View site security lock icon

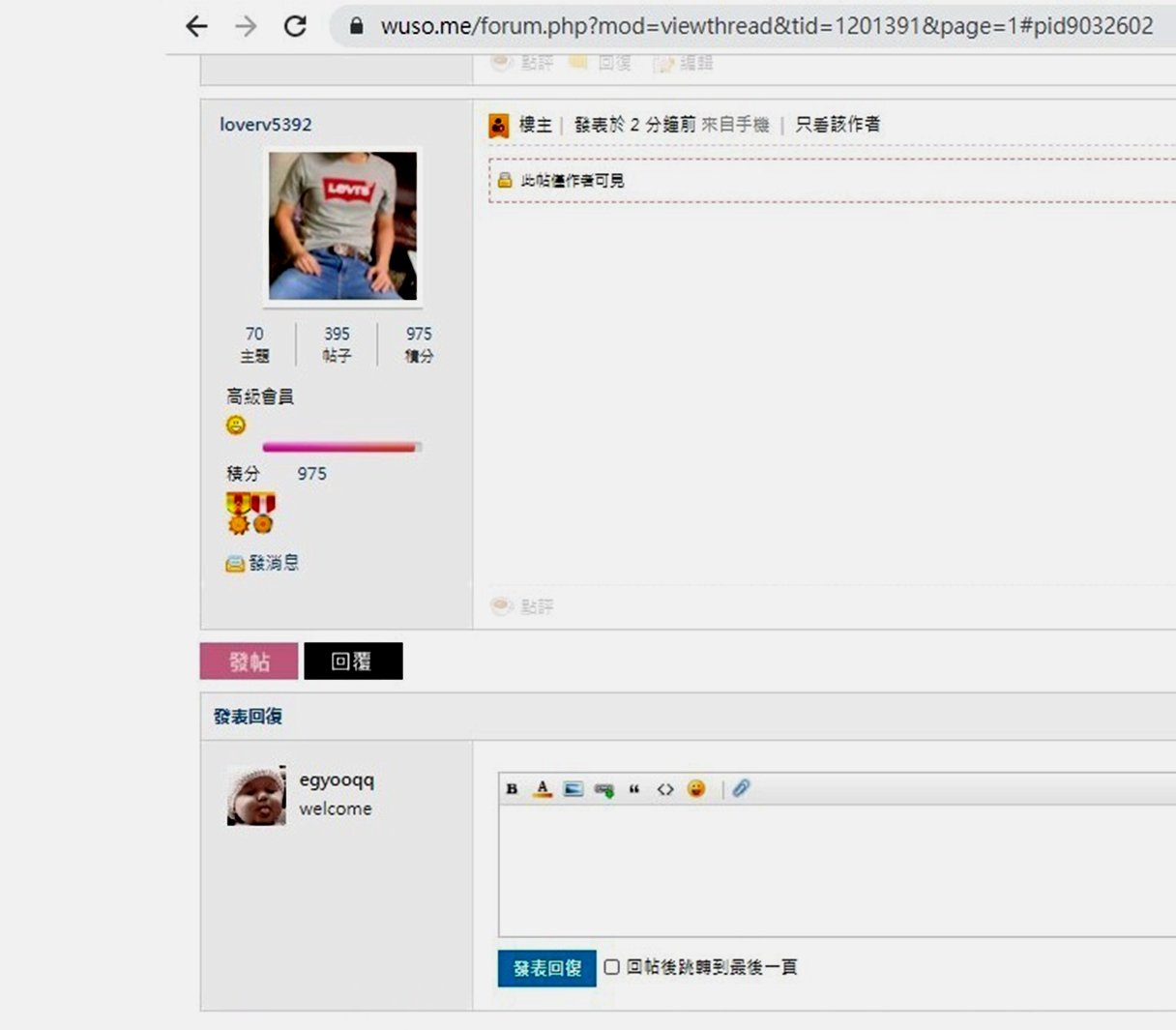(x=357, y=26)
